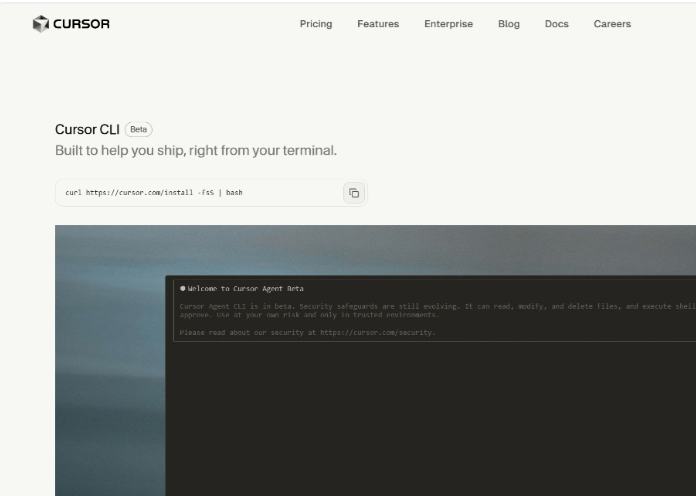Click the Cursor cube logo icon

(40, 24)
